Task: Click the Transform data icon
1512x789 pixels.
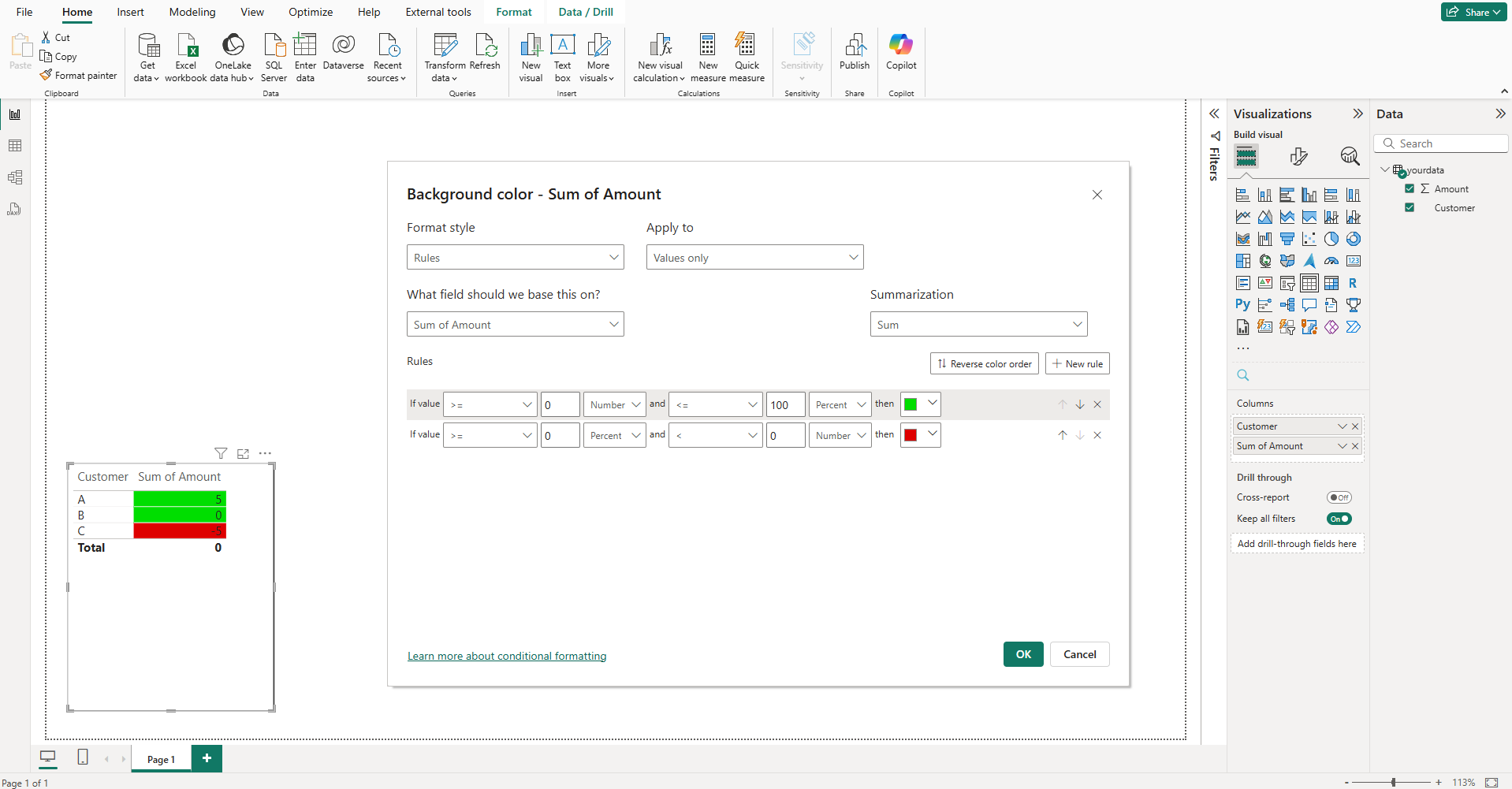Action: tap(445, 57)
